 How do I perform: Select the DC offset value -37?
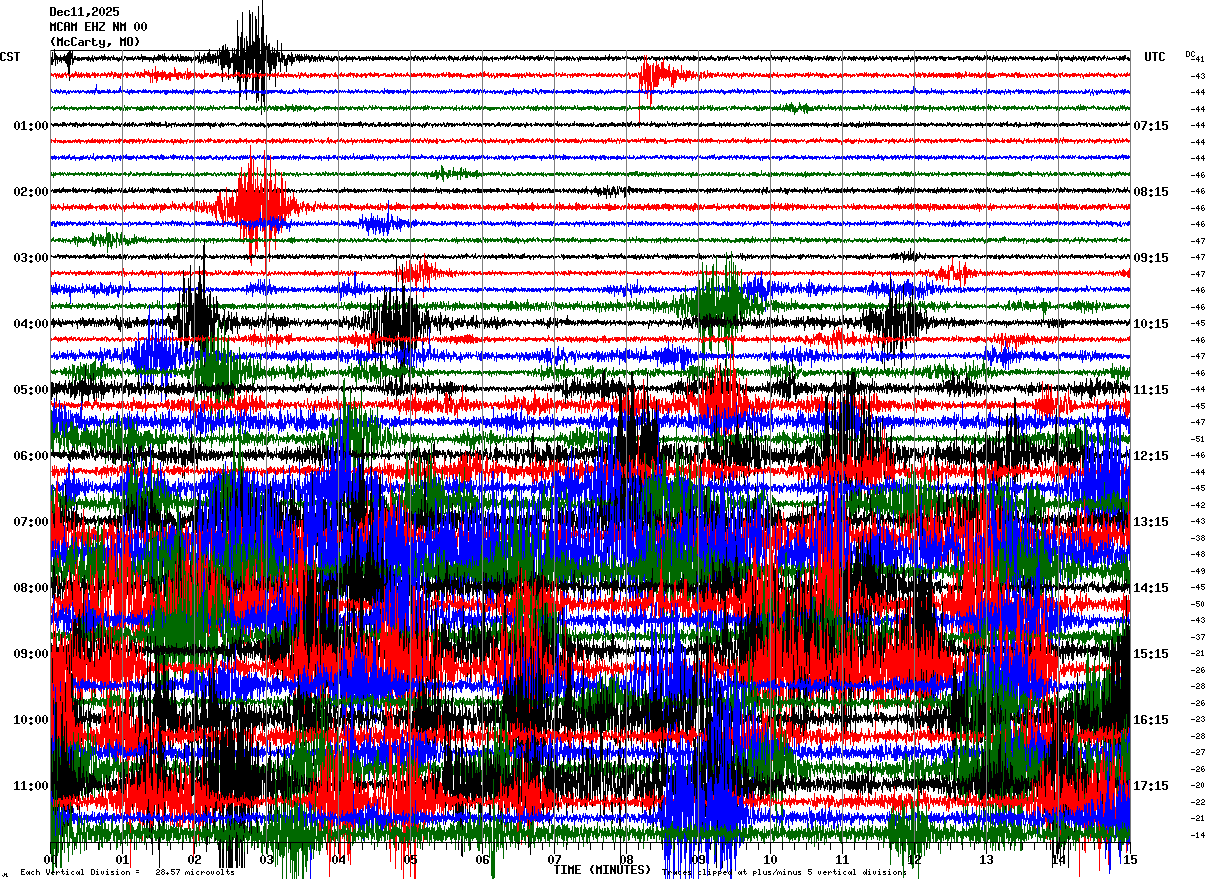(x=1197, y=637)
